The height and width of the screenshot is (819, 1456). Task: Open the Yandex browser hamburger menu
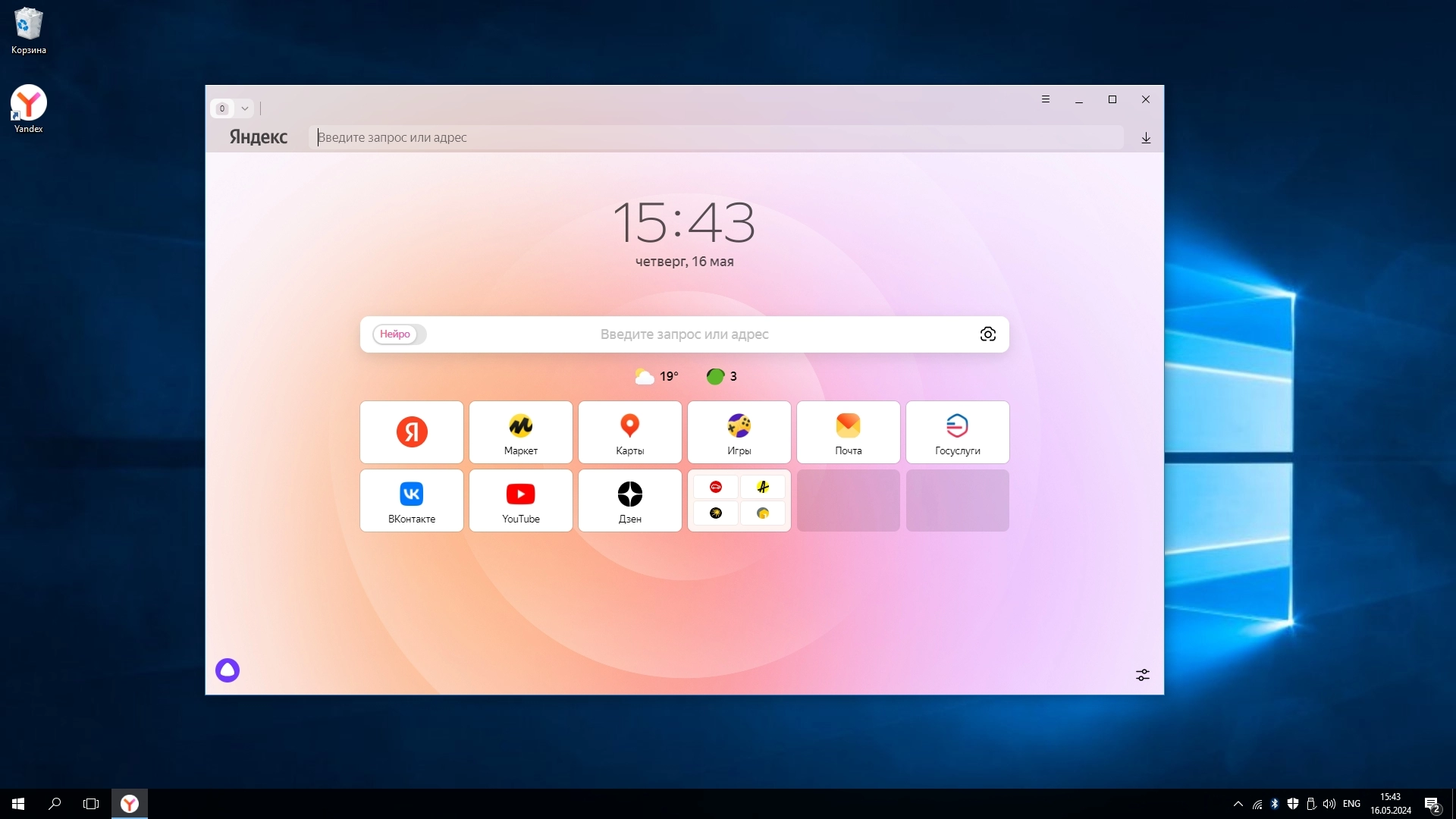pyautogui.click(x=1046, y=99)
